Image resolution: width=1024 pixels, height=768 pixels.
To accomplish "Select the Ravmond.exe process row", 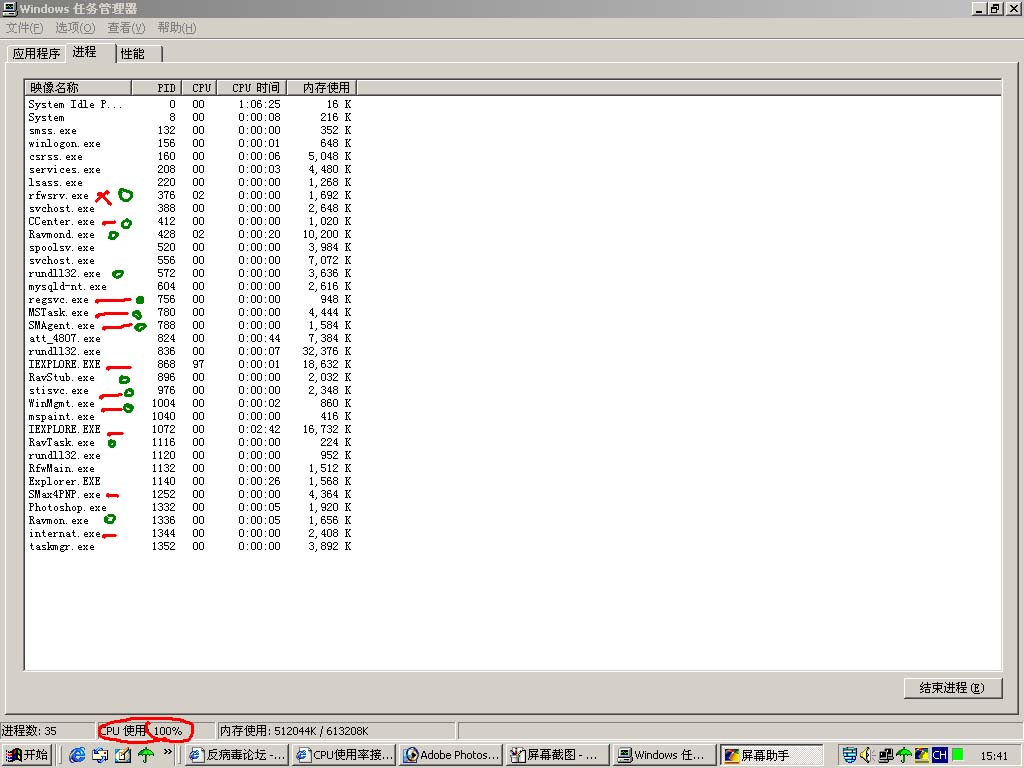I will point(190,234).
